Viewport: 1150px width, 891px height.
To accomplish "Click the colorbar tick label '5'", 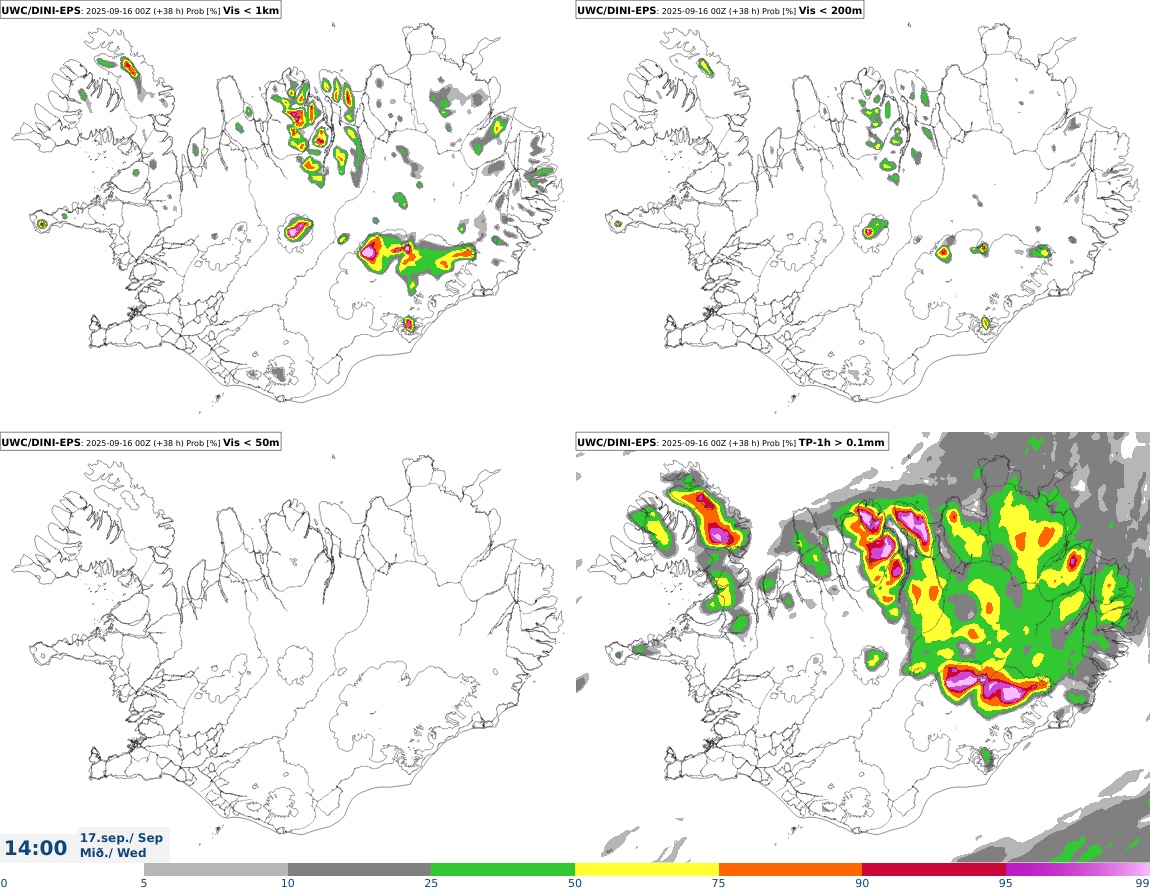I will (144, 884).
